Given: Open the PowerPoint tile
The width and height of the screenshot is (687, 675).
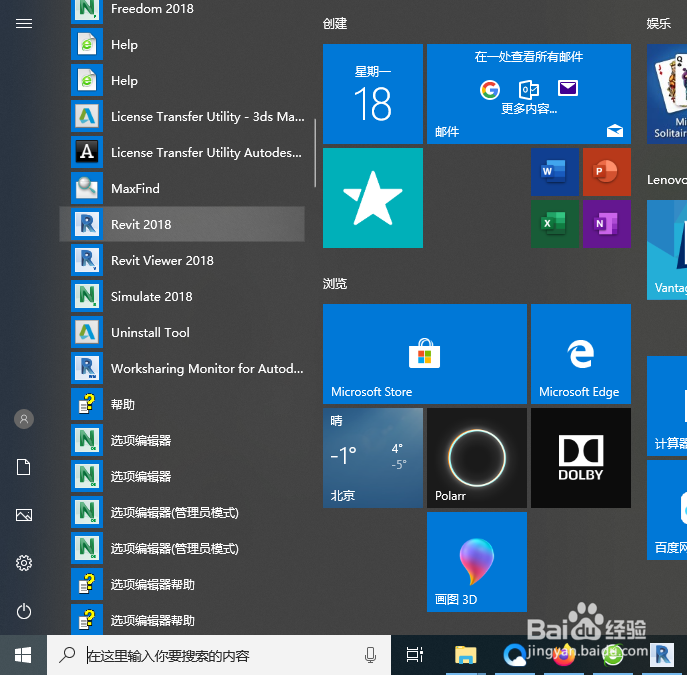Looking at the screenshot, I should (607, 172).
